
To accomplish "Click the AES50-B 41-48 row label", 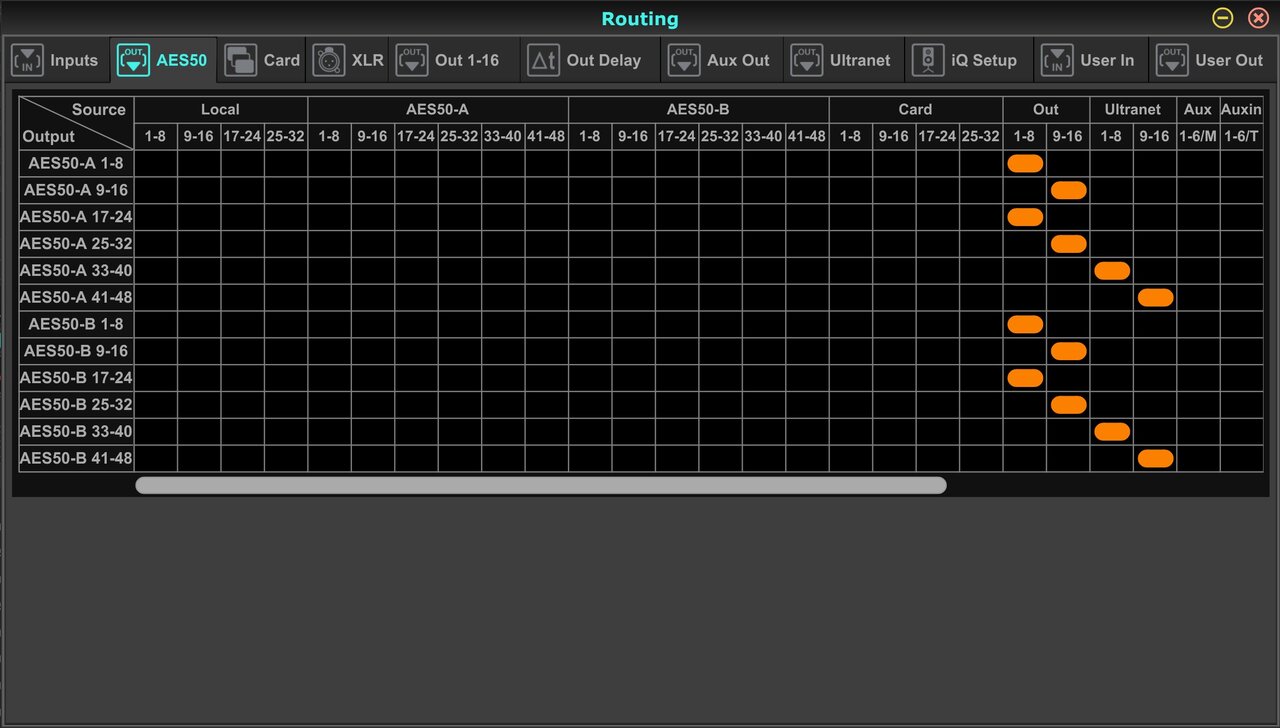I will coord(76,458).
